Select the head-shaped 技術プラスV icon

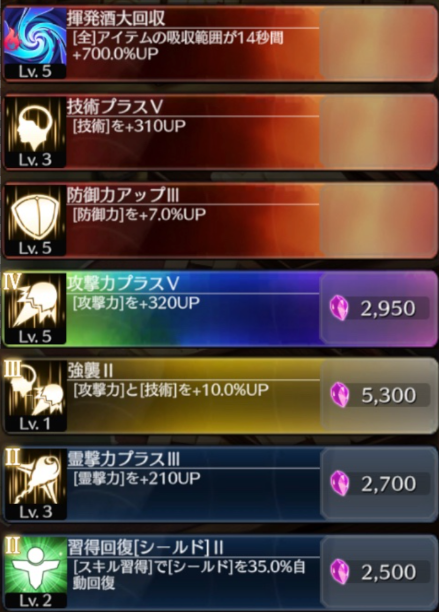(35, 131)
